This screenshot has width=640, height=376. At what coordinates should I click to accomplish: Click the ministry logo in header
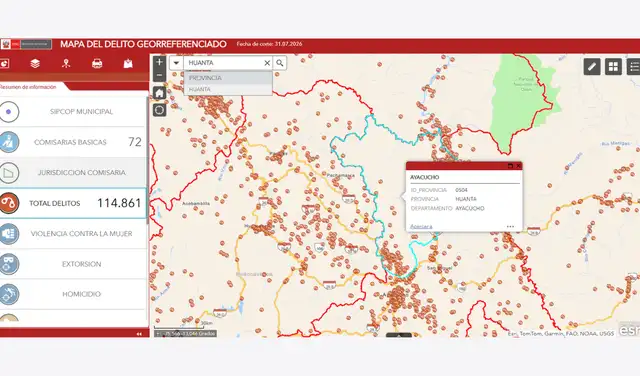click(x=26, y=44)
